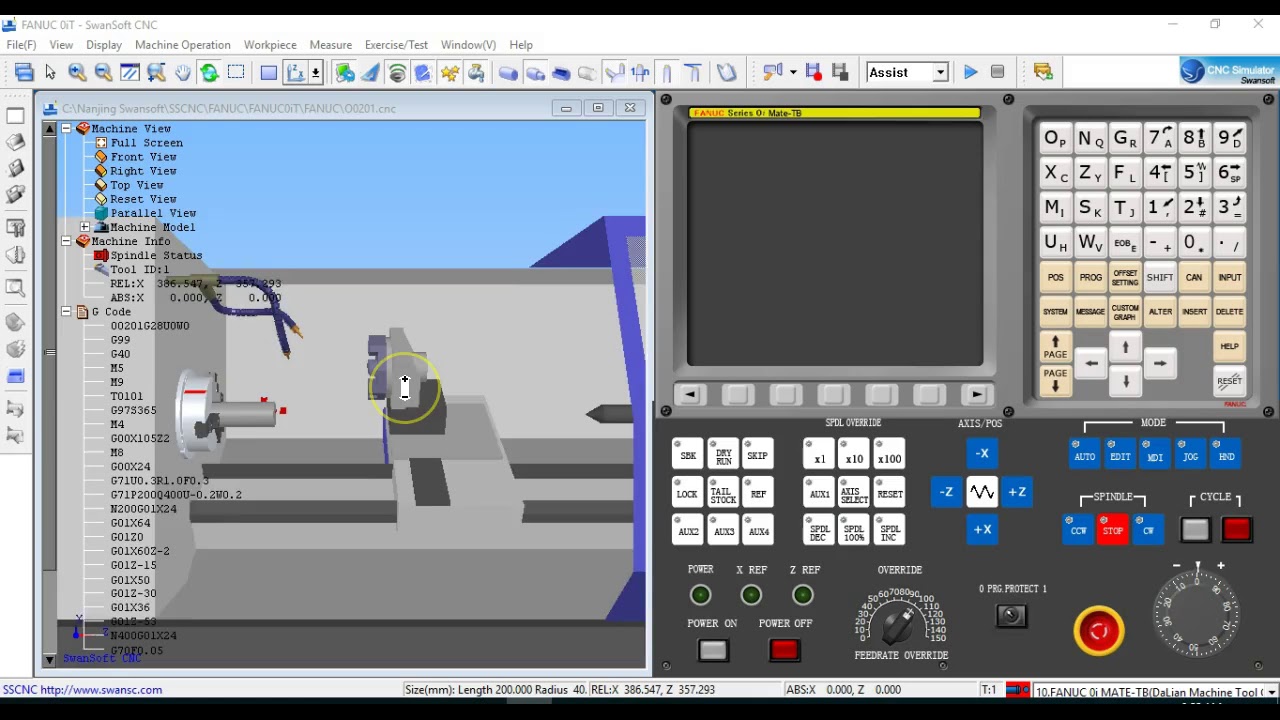Open the Workpiece menu
Screen dimensions: 1280x720
(270, 45)
